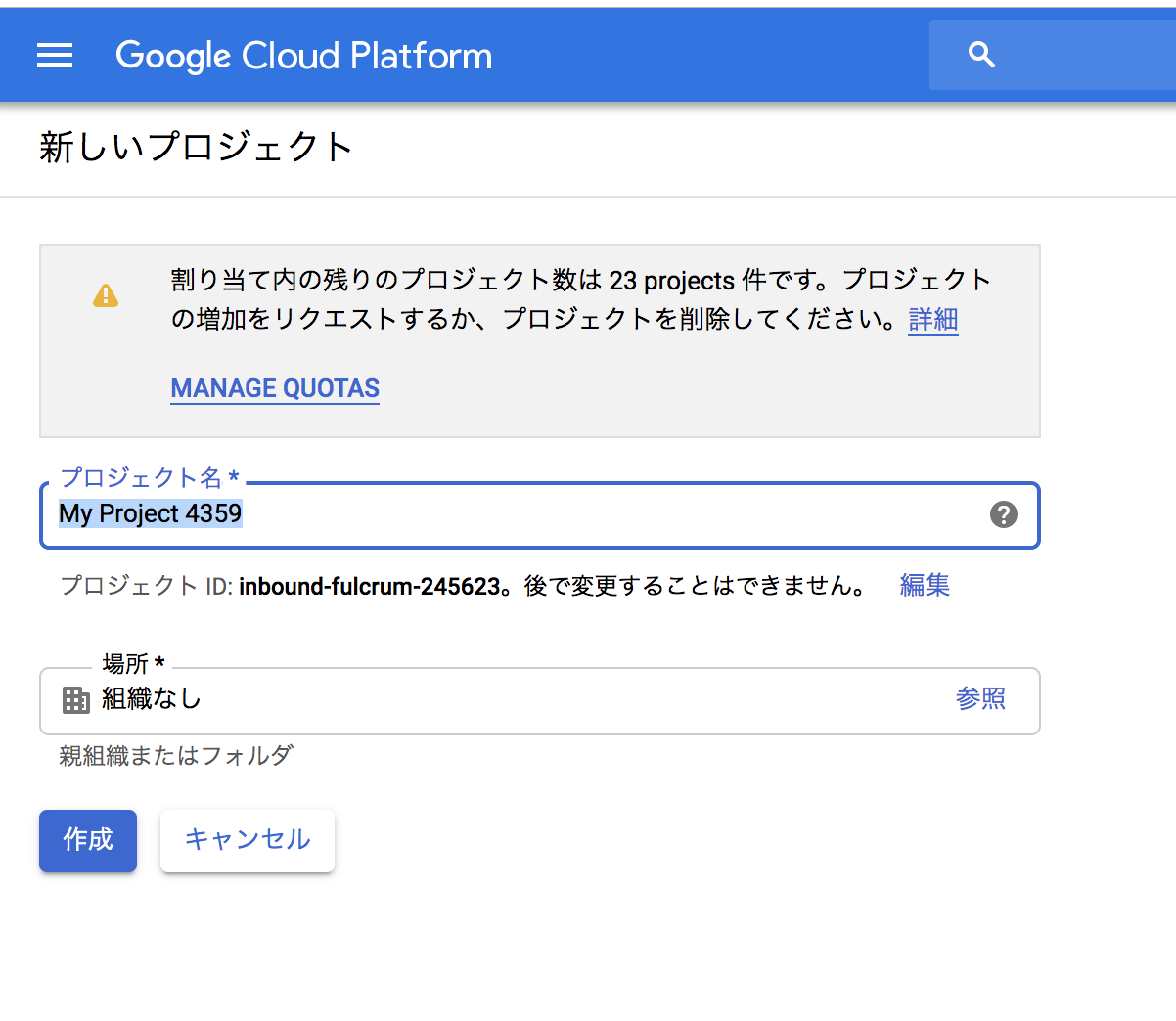The image size is (1176, 1021).
Task: Click the help question mark beside project name
Action: tap(1004, 514)
